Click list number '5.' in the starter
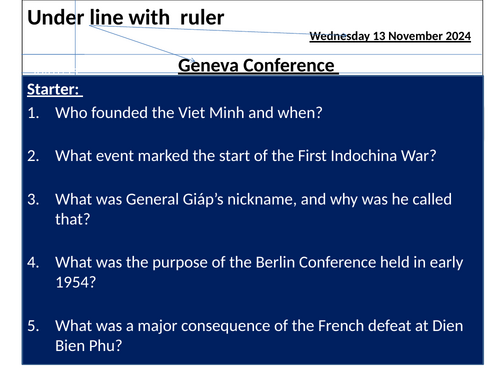Screen dimensions: 500x375 [33, 326]
